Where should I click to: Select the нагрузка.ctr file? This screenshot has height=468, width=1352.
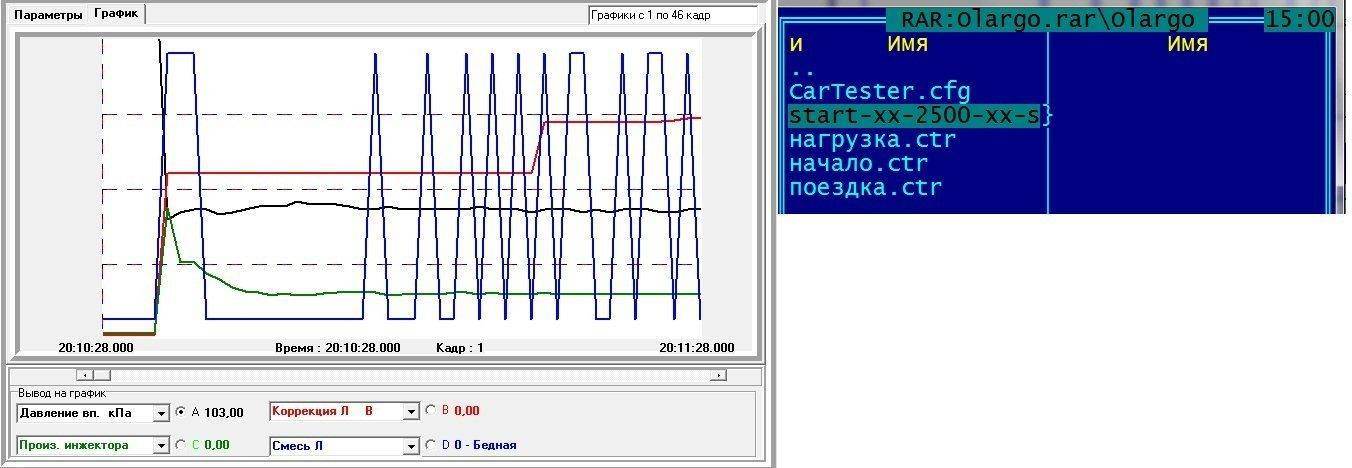[x=872, y=140]
